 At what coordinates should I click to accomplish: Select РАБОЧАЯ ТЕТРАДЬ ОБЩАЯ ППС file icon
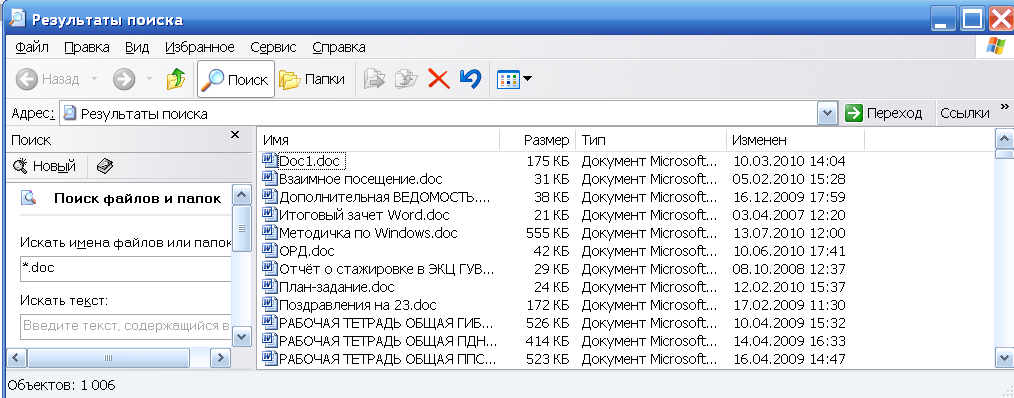(269, 359)
